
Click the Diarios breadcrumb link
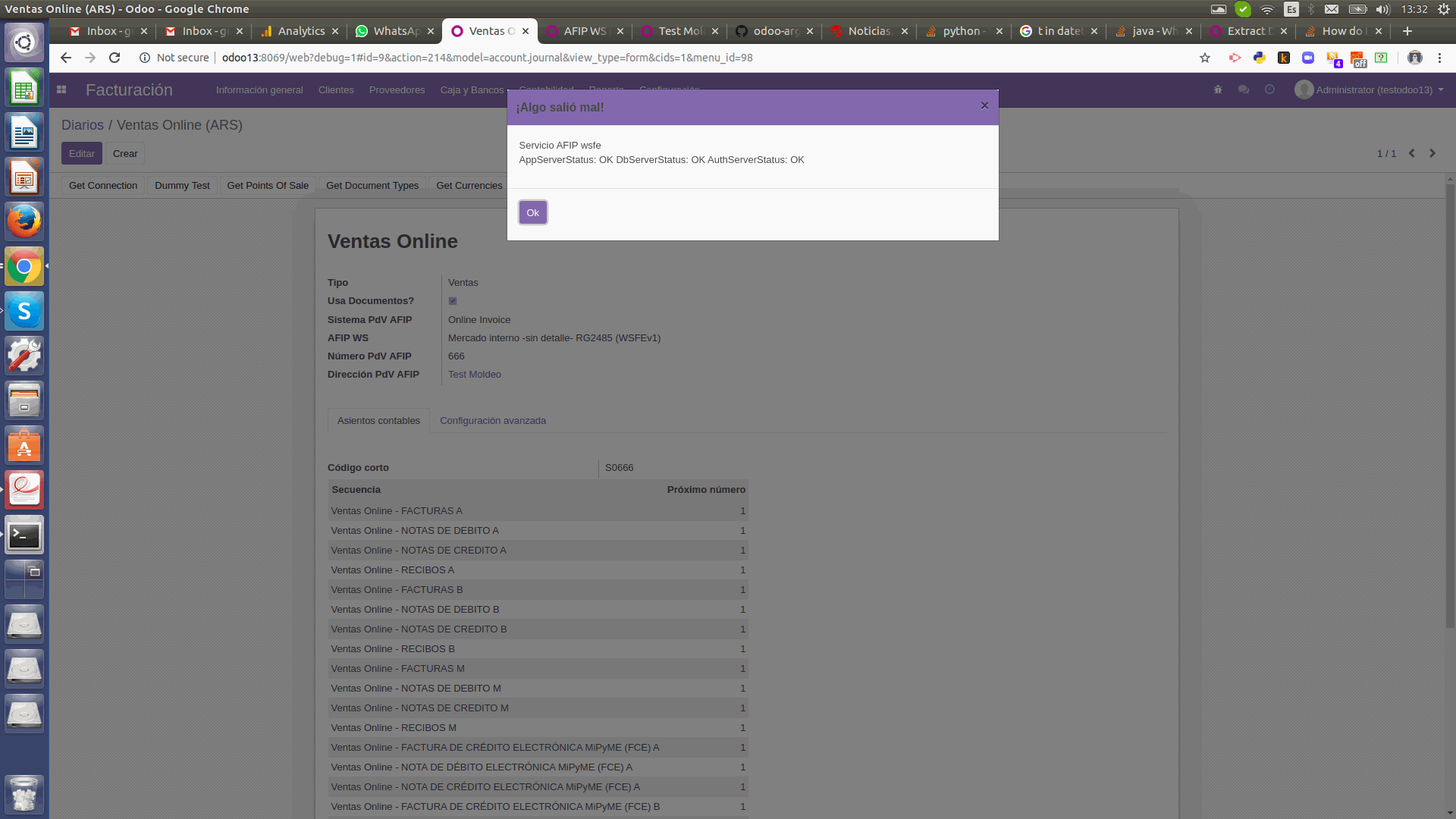(x=83, y=125)
